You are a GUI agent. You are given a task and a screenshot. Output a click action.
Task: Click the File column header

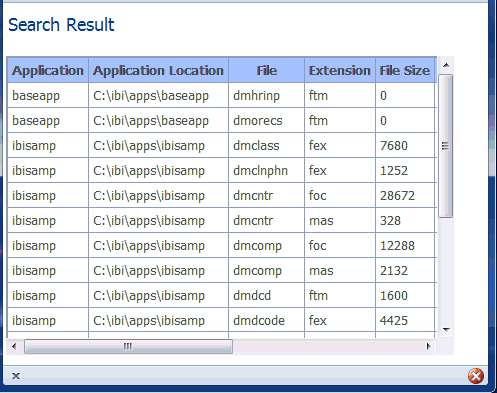pyautogui.click(x=266, y=70)
